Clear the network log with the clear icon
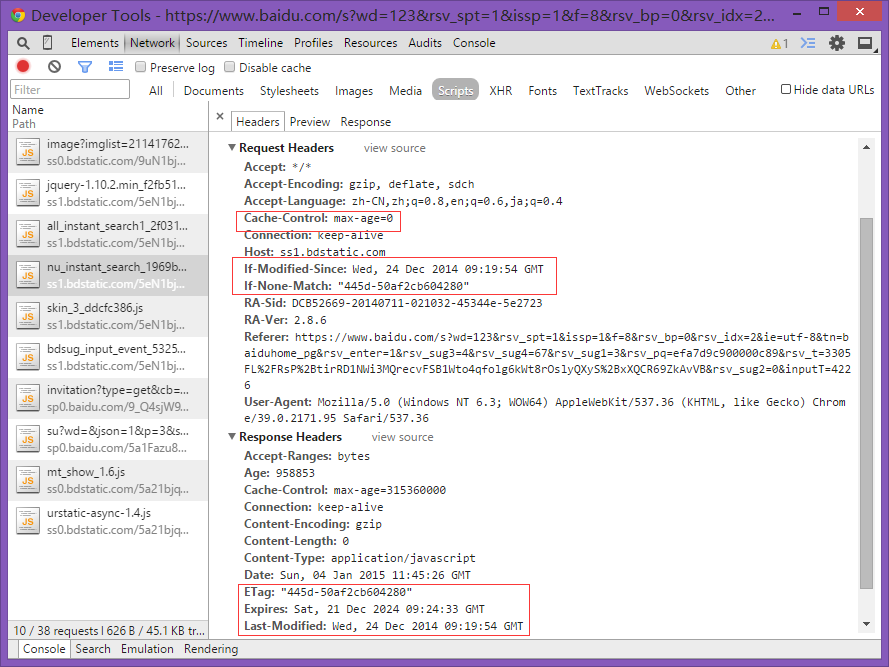 click(x=54, y=67)
